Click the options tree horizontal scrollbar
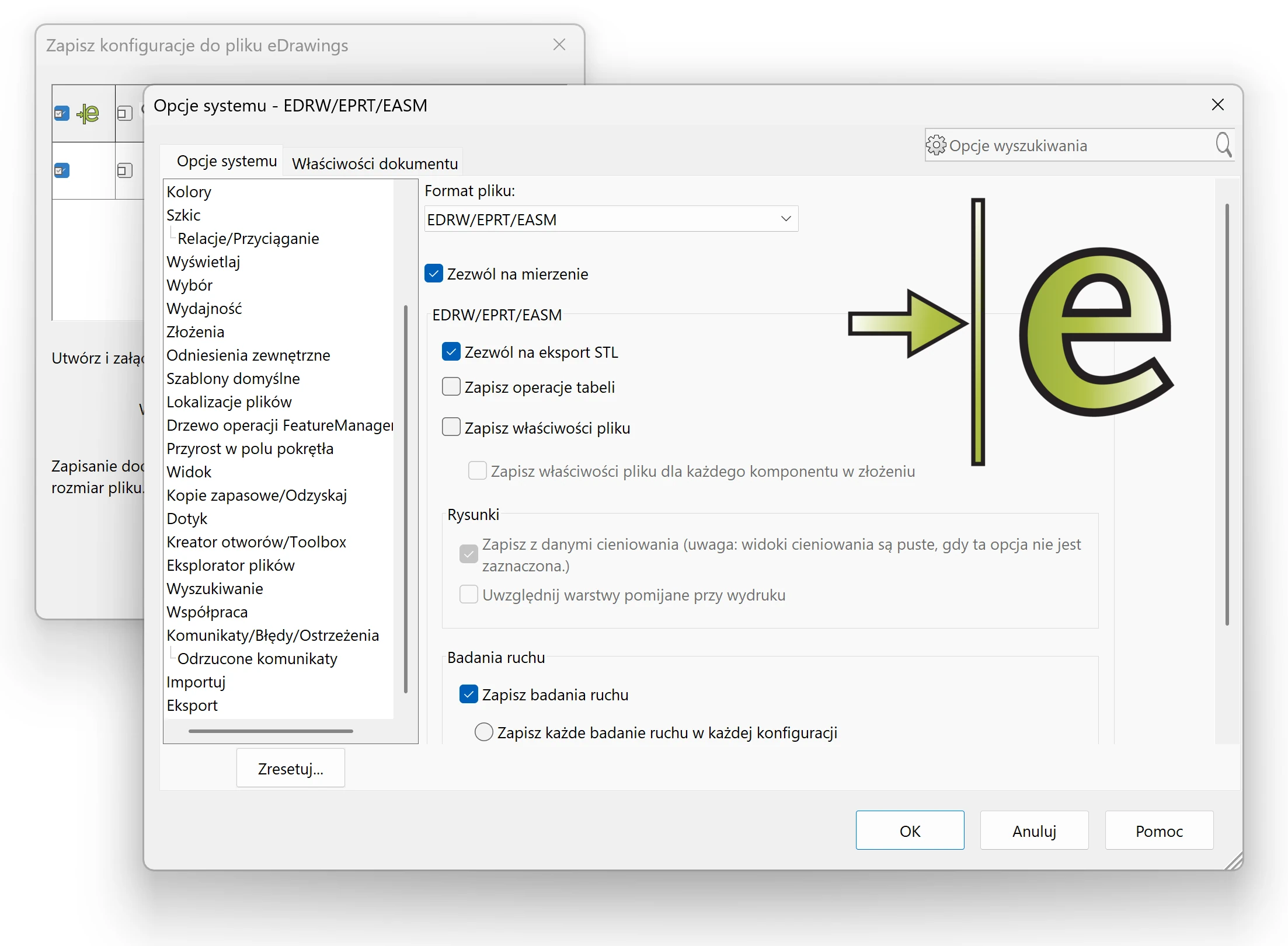Viewport: 1288px width, 946px height. coord(271,731)
